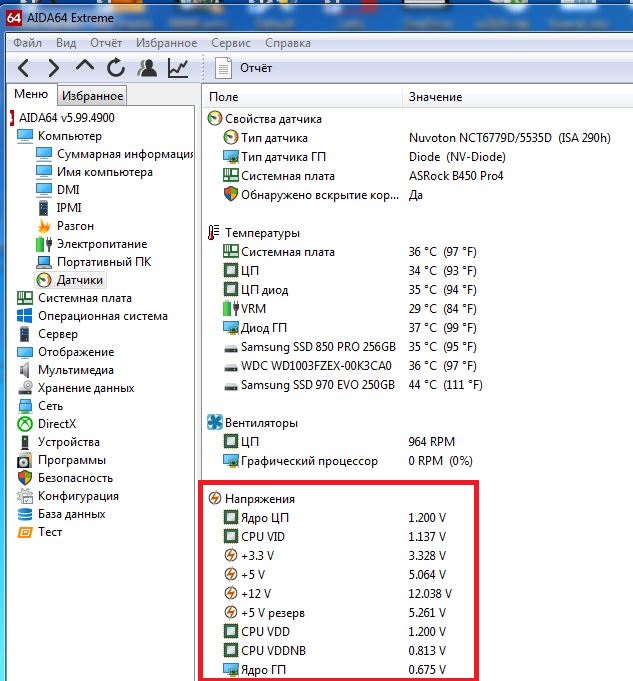This screenshot has width=633, height=681.
Task: Select the +12 V voltage row
Action: pyautogui.click(x=338, y=594)
